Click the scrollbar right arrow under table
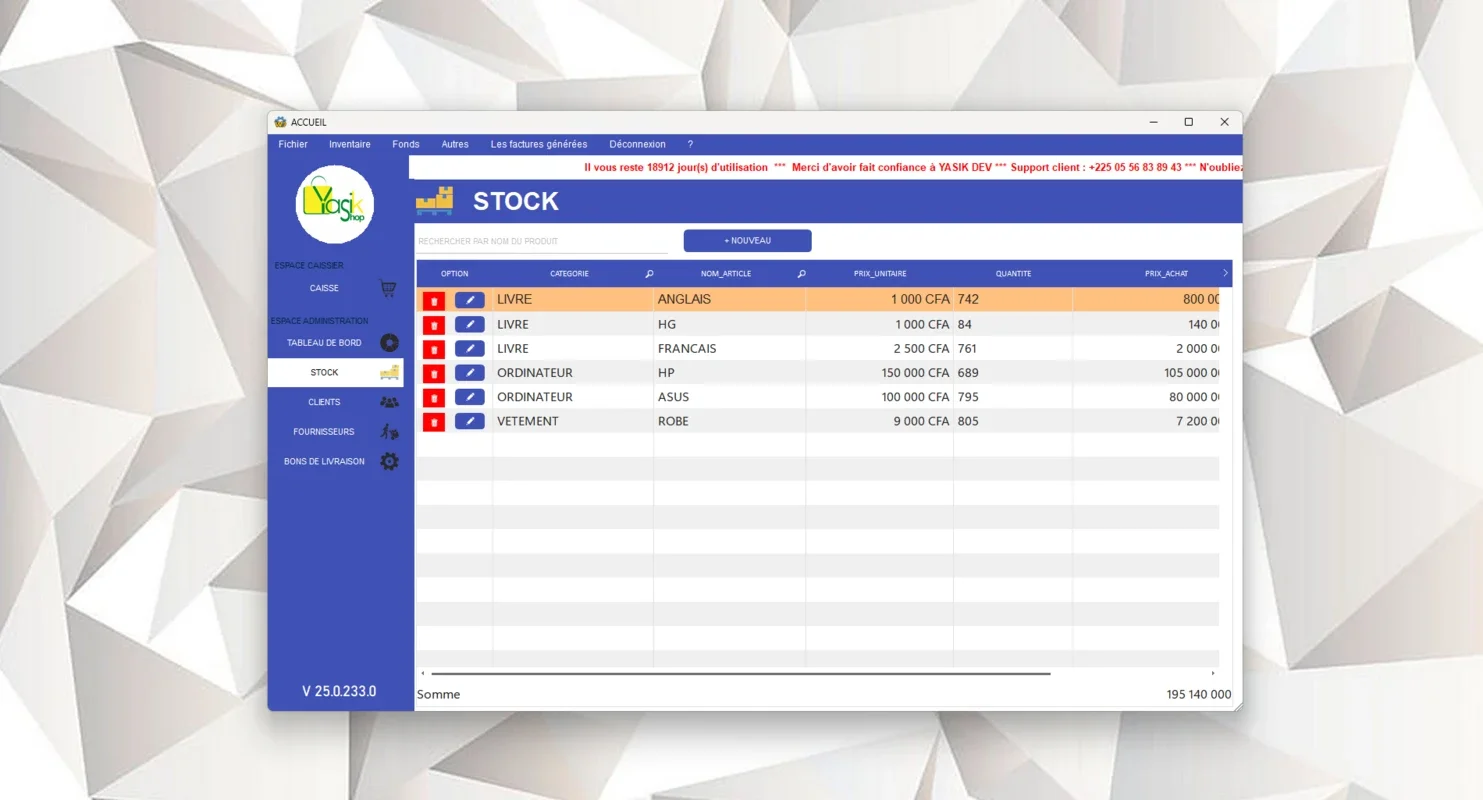 [1213, 674]
